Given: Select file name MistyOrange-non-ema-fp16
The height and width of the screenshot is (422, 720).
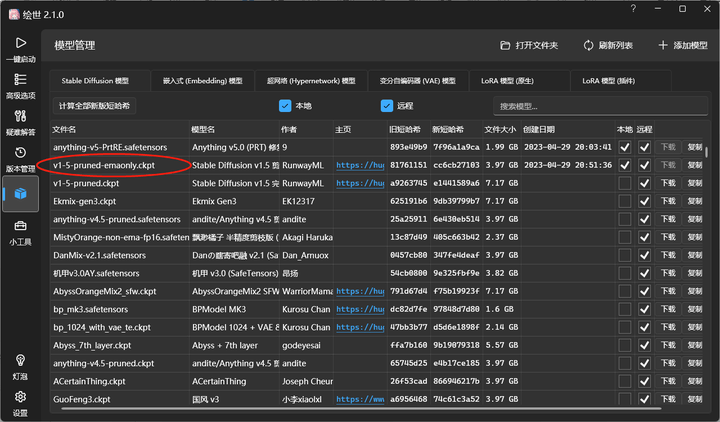Looking at the screenshot, I should coord(121,237).
